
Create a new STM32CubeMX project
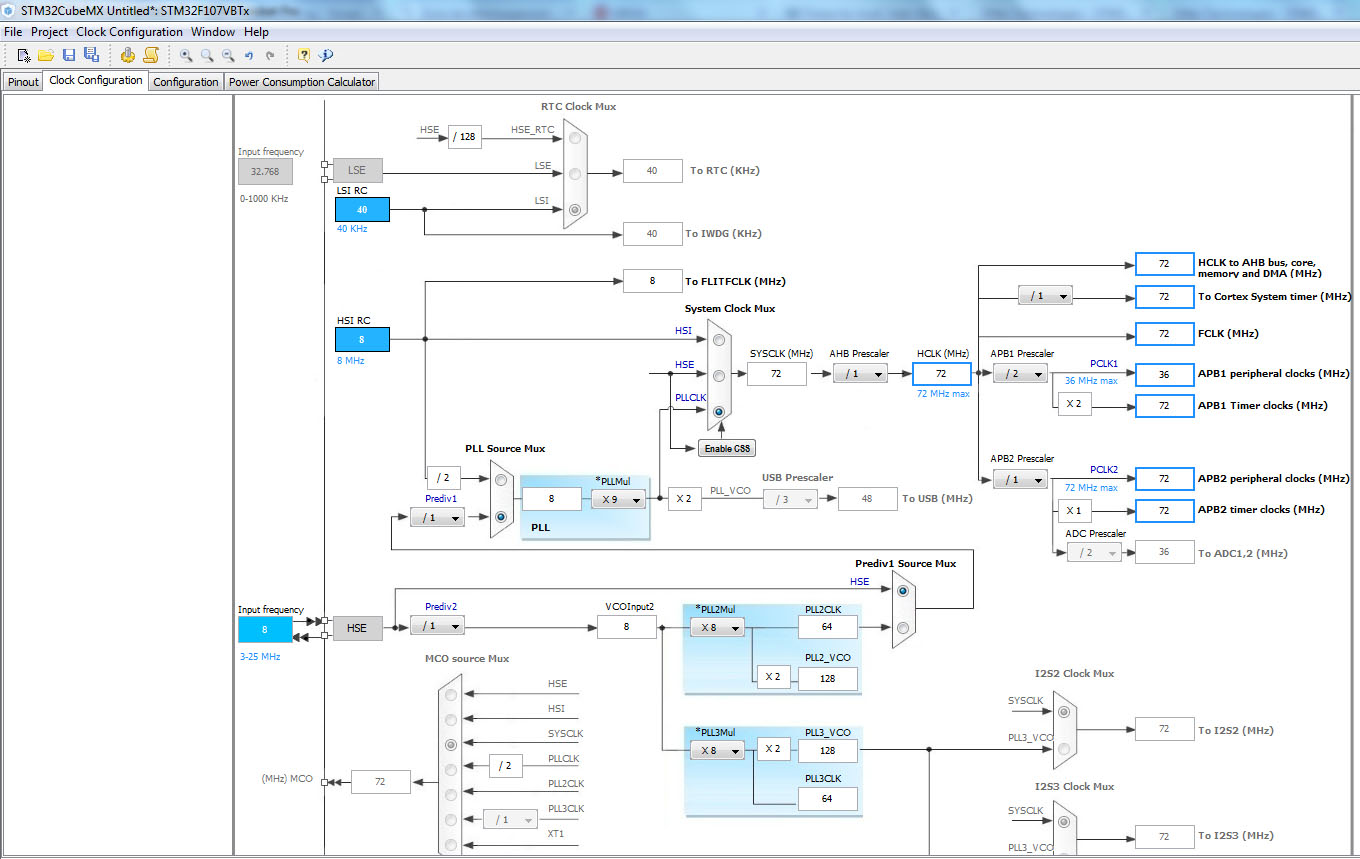click(x=23, y=55)
